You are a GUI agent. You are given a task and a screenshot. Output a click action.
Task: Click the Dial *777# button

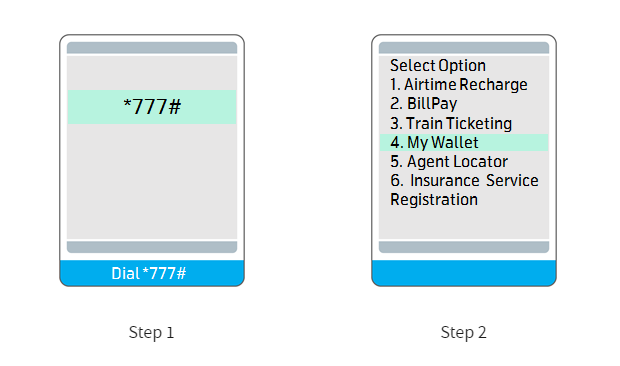pyautogui.click(x=152, y=273)
